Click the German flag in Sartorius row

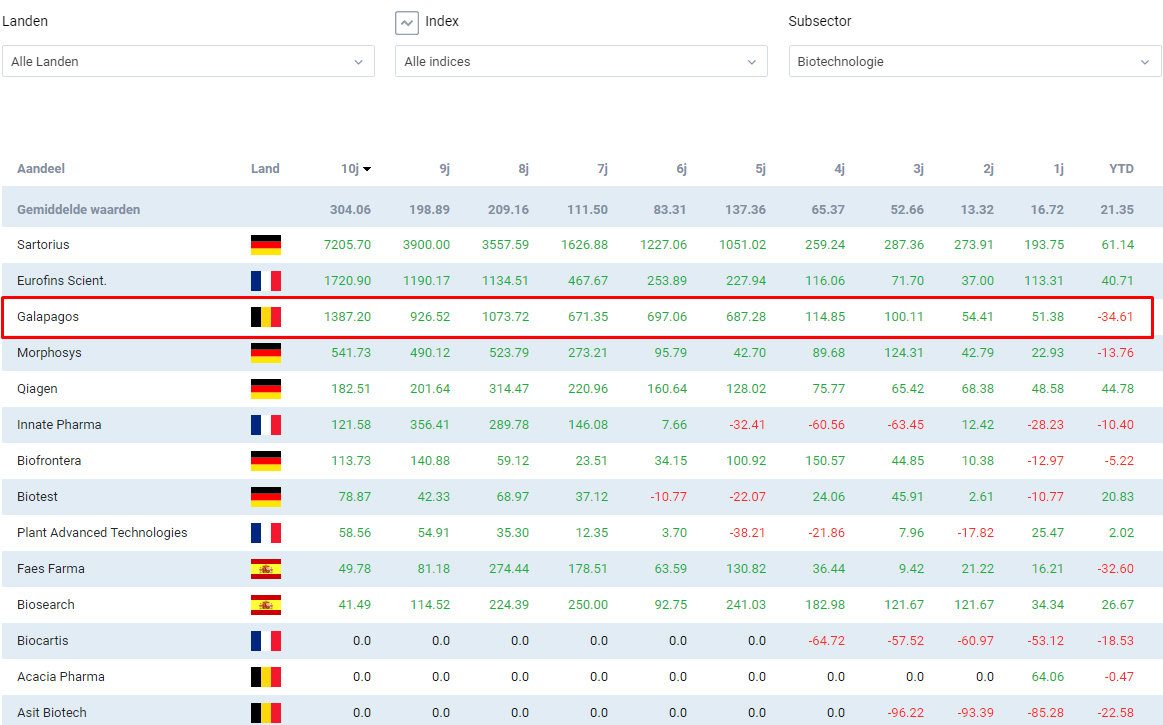[266, 245]
